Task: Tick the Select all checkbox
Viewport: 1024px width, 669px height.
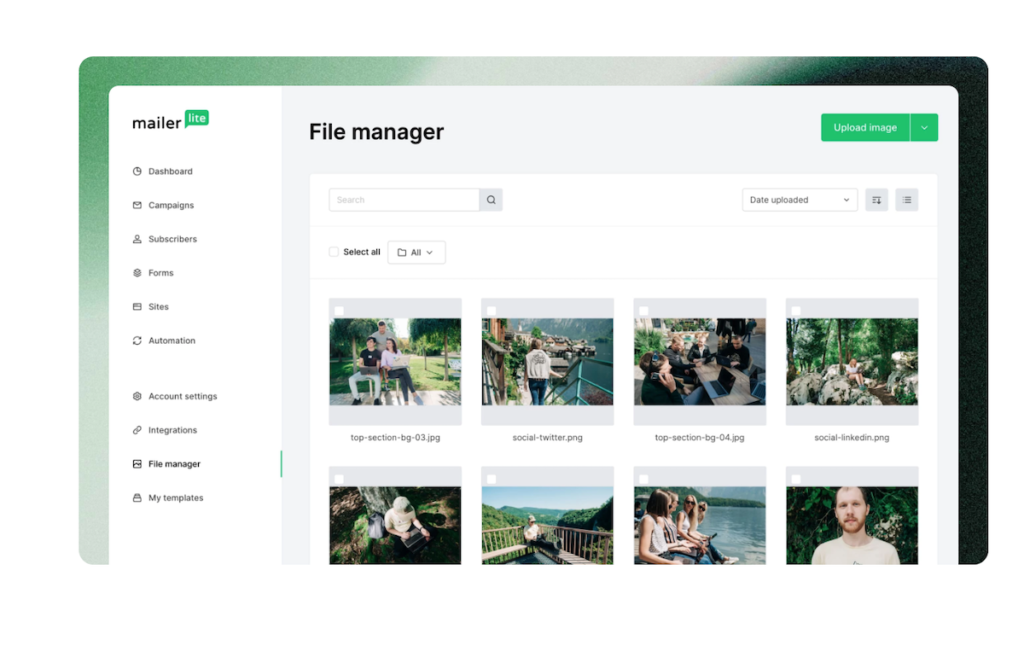Action: coord(334,252)
